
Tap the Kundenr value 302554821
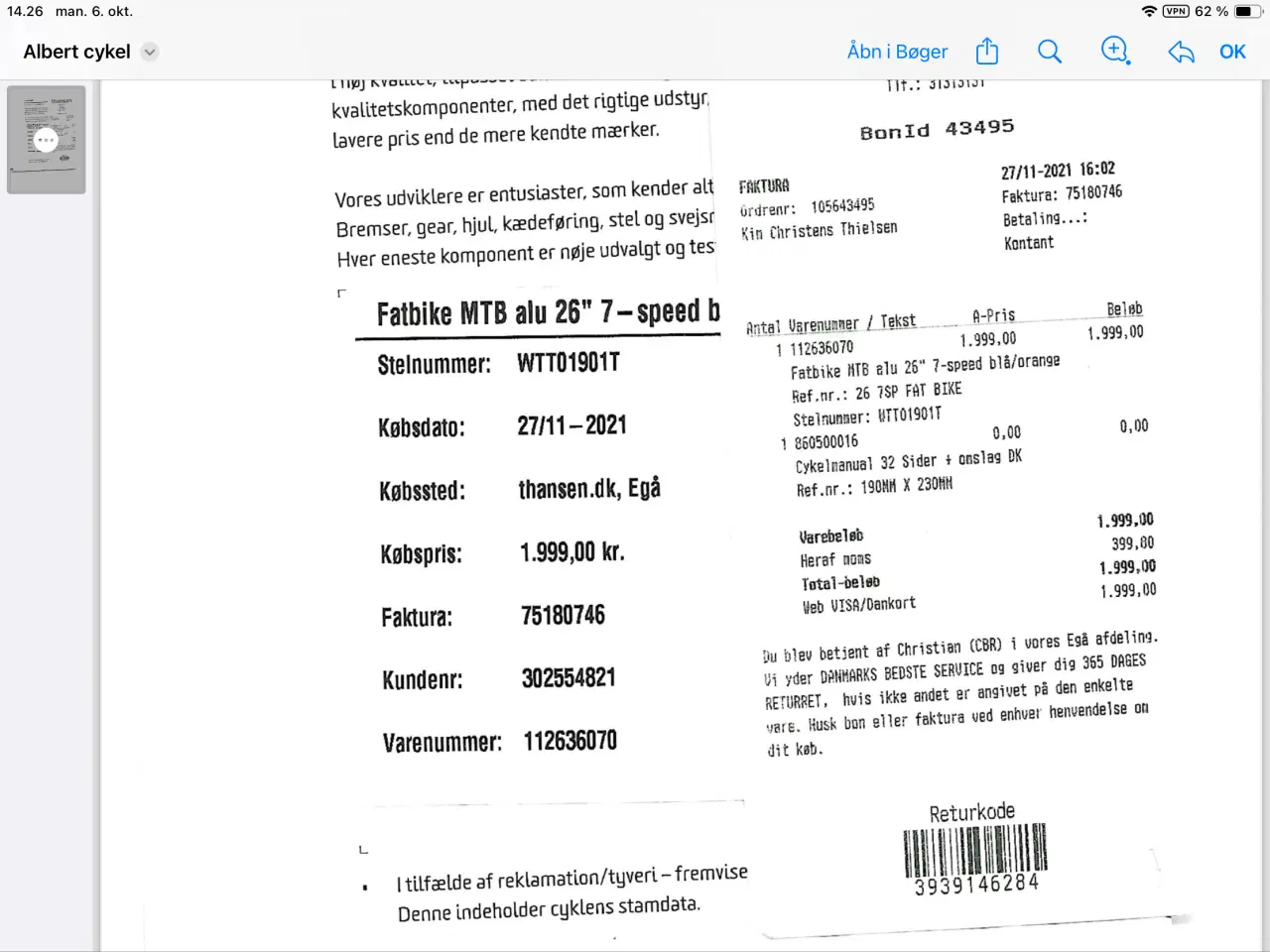click(569, 678)
